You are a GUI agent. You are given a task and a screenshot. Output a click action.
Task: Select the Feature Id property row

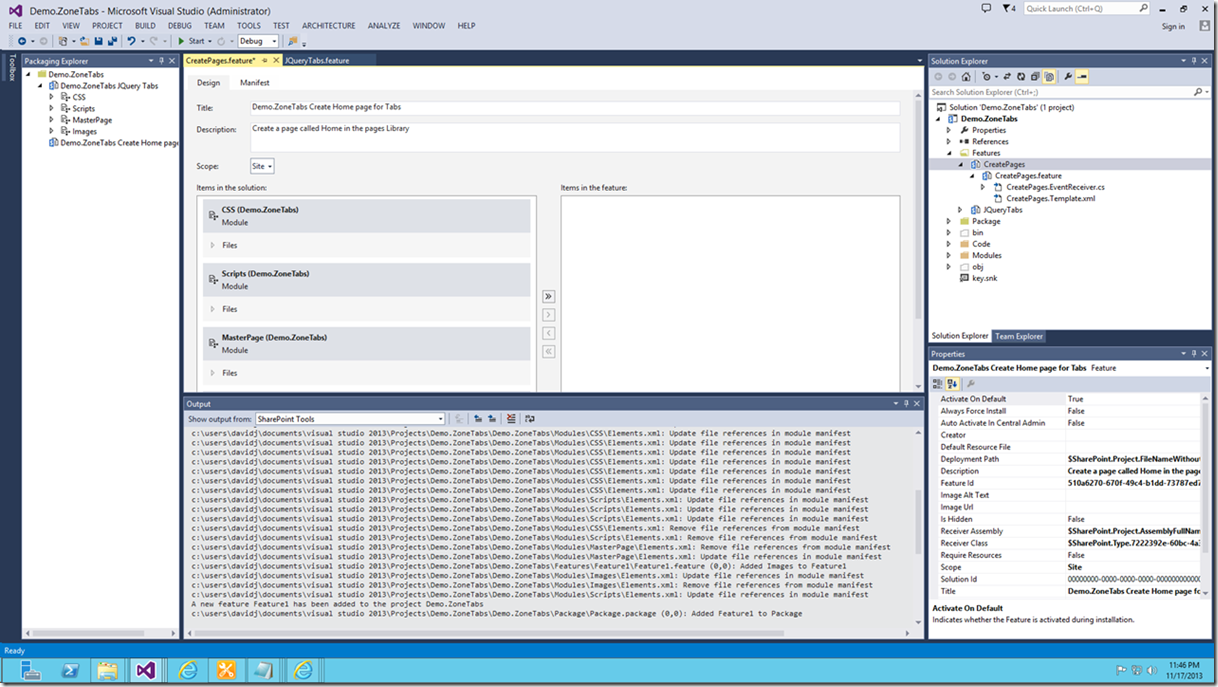pyautogui.click(x=1069, y=483)
